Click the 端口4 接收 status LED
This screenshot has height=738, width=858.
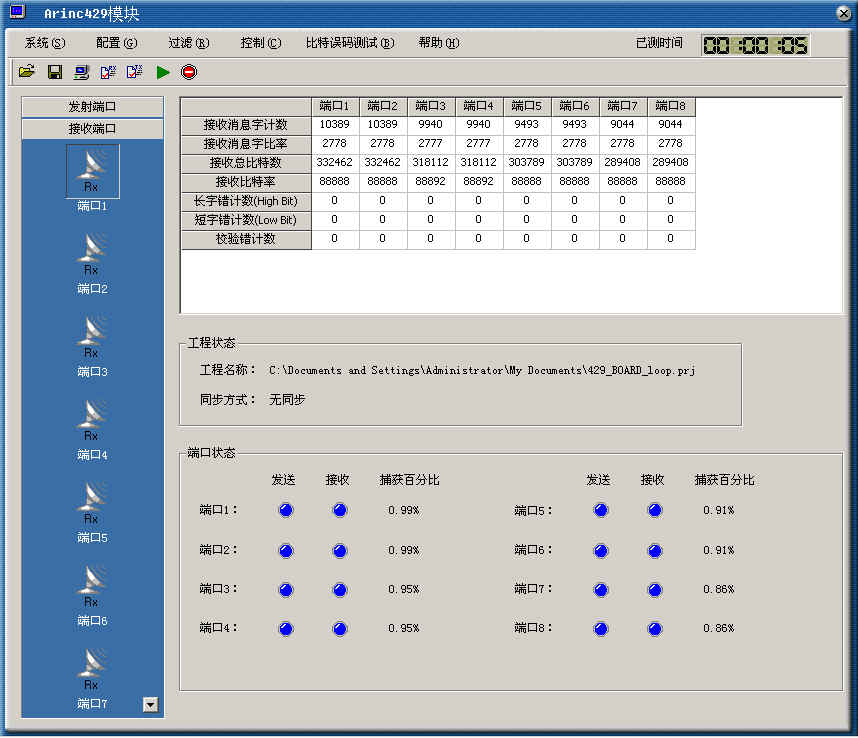pyautogui.click(x=340, y=629)
